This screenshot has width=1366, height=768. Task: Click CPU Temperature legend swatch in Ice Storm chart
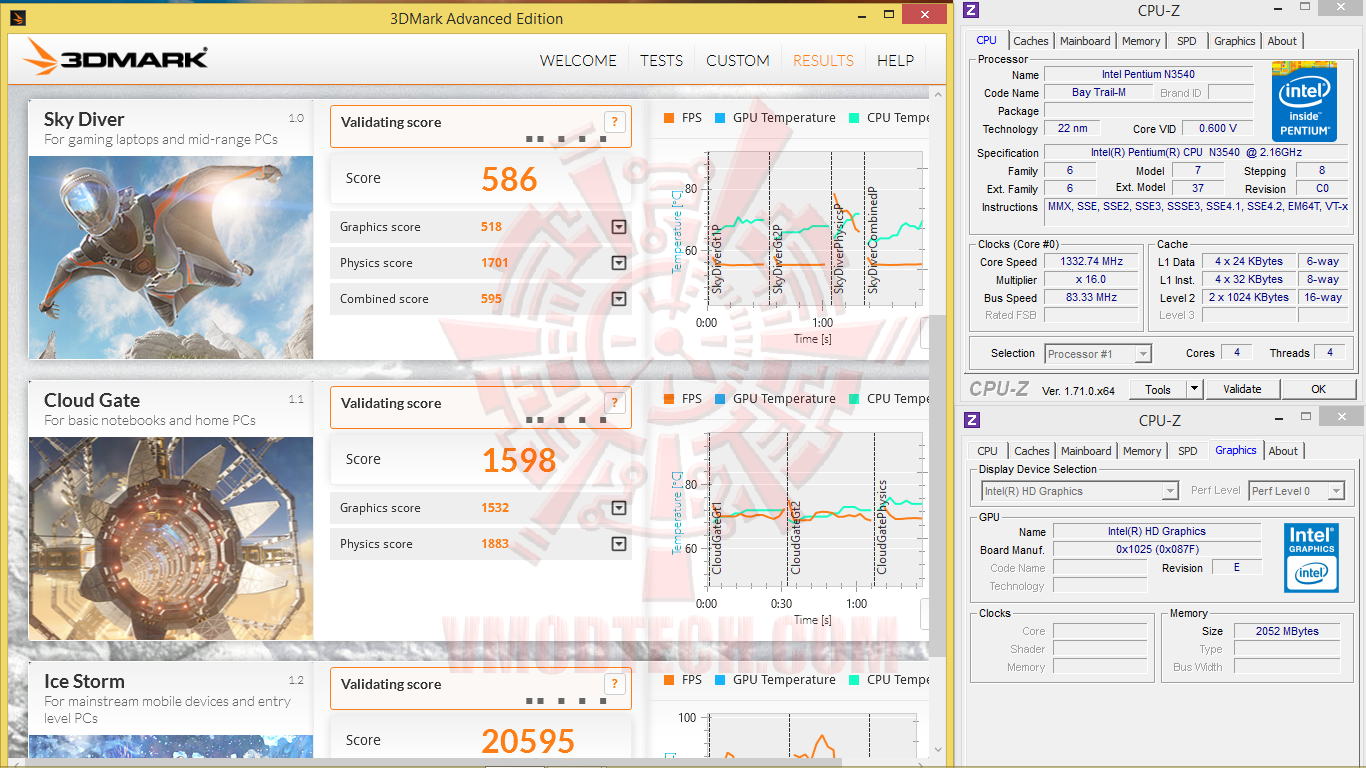854,680
